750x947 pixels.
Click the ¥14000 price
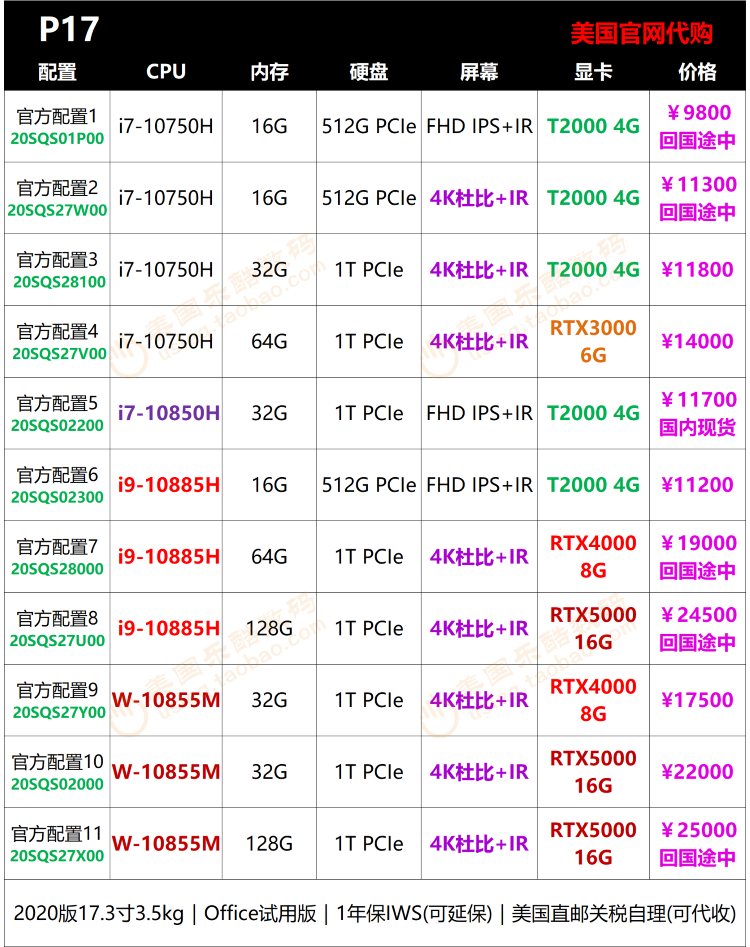point(697,341)
